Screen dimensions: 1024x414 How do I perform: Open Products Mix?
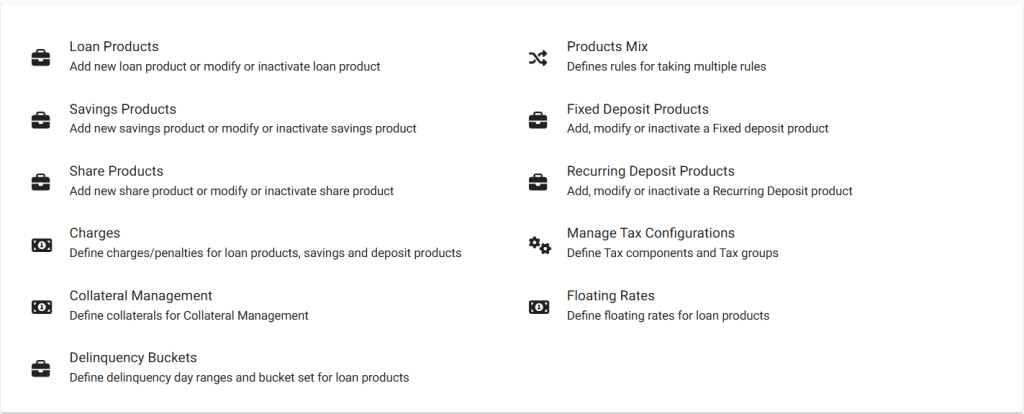tap(607, 46)
